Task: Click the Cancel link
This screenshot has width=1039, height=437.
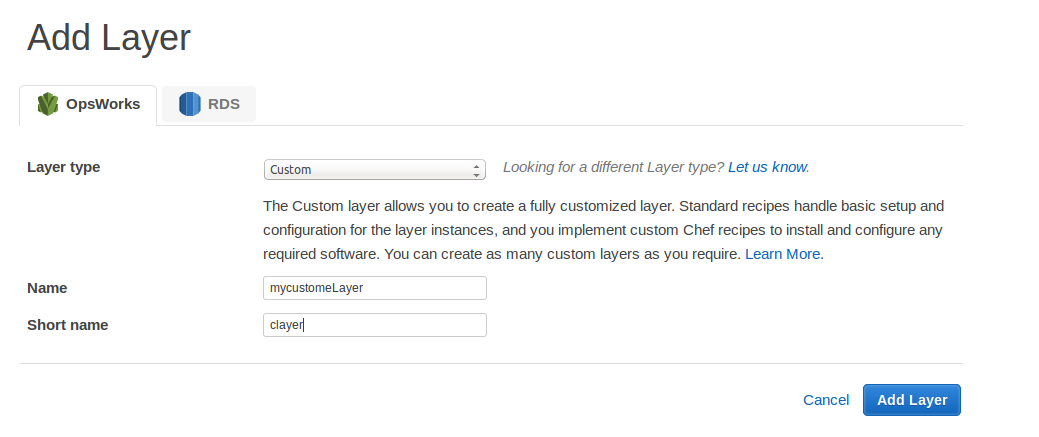Action: [x=826, y=400]
